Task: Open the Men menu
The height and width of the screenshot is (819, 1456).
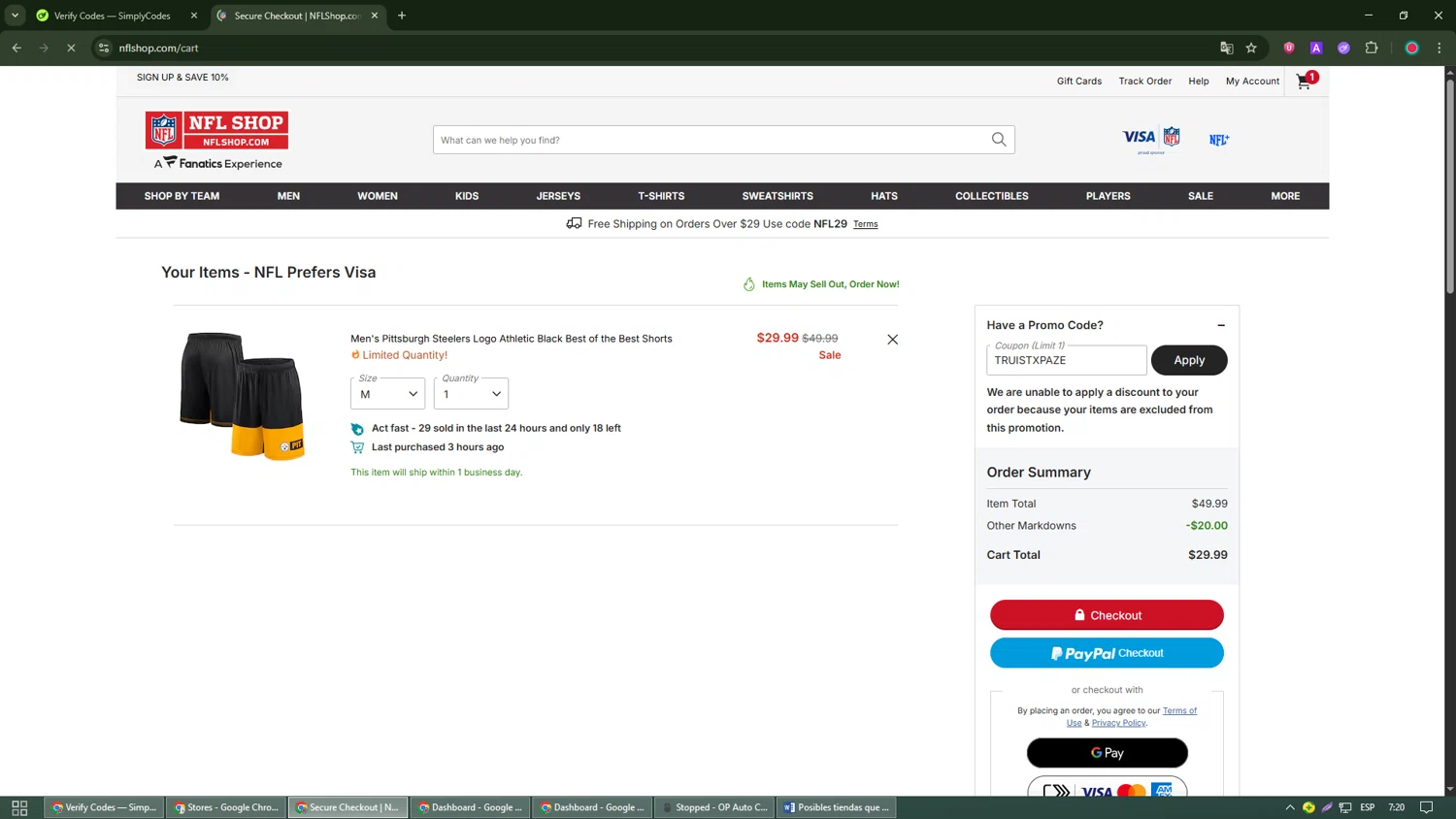Action: 288,196
